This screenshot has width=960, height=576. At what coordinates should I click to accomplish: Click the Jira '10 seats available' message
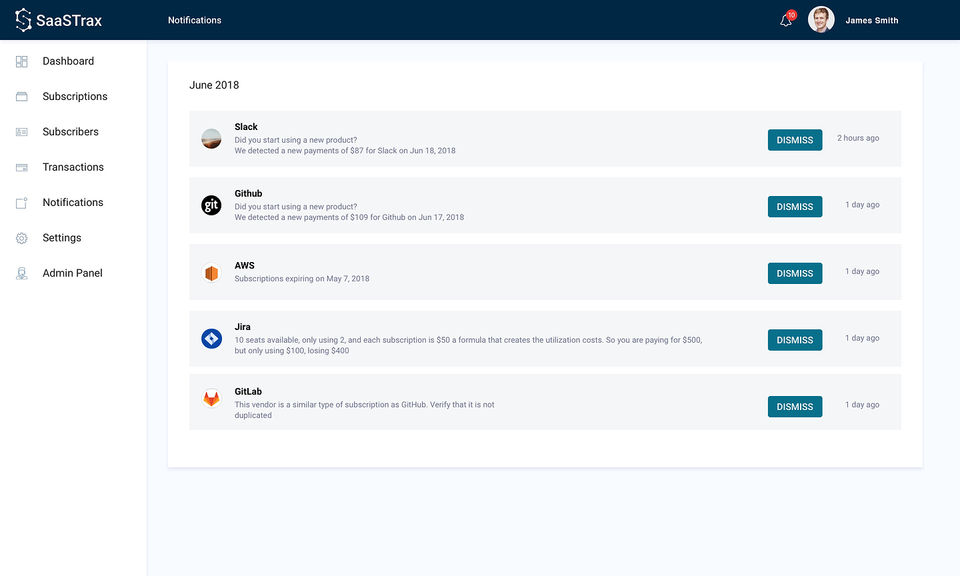click(x=468, y=345)
